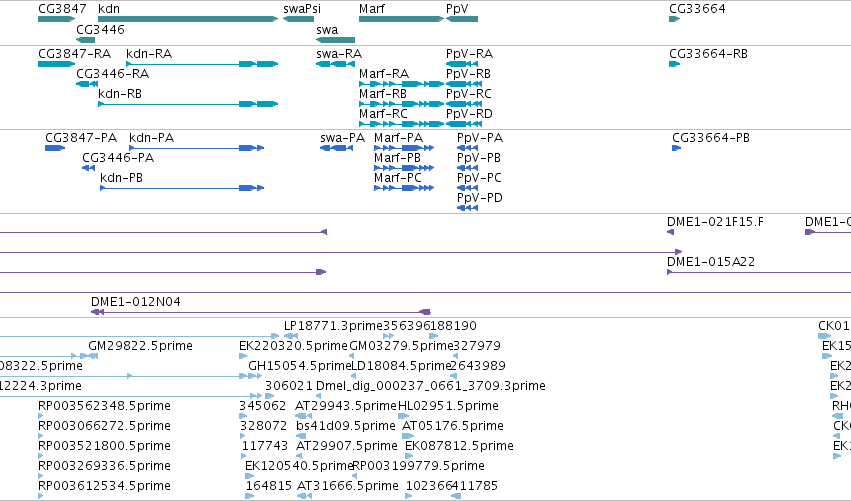Select the CG3847 gene feature bar
The height and width of the screenshot is (501, 851).
[56, 19]
